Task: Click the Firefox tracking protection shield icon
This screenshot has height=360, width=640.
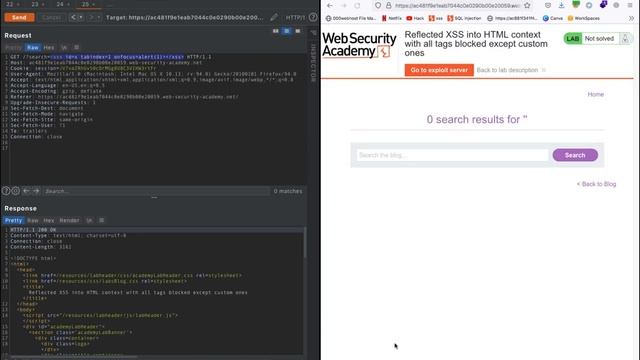Action: click(x=378, y=5)
